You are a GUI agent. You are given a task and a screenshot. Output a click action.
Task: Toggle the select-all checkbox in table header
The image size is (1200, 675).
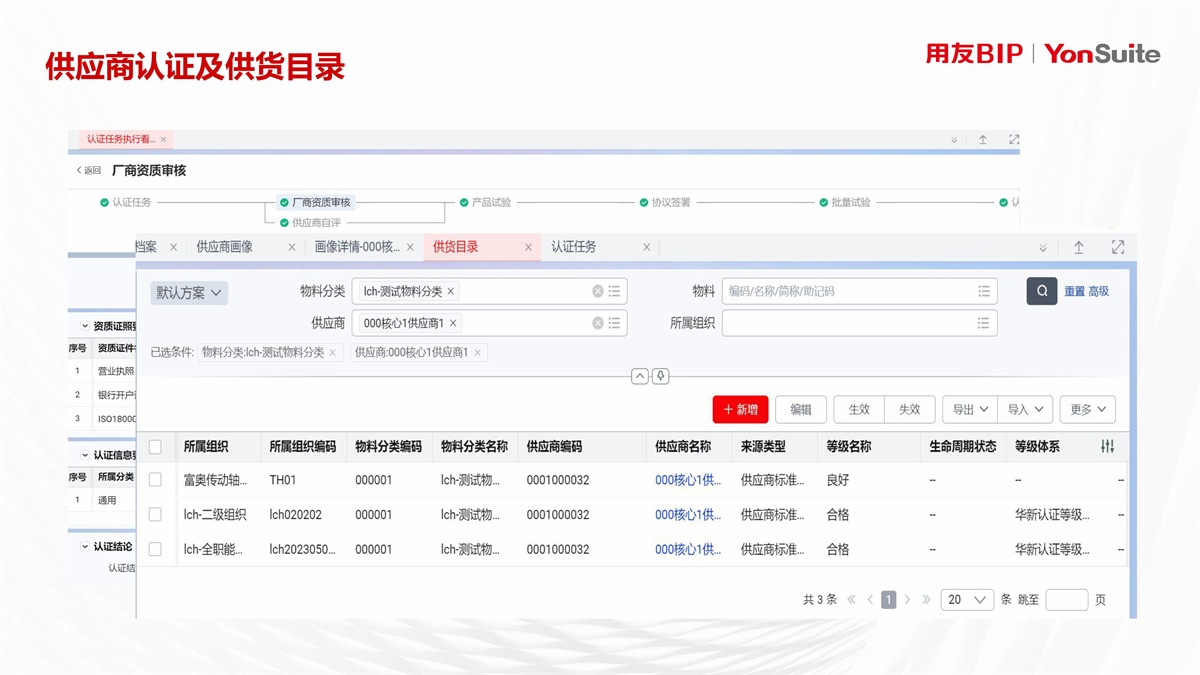[155, 446]
